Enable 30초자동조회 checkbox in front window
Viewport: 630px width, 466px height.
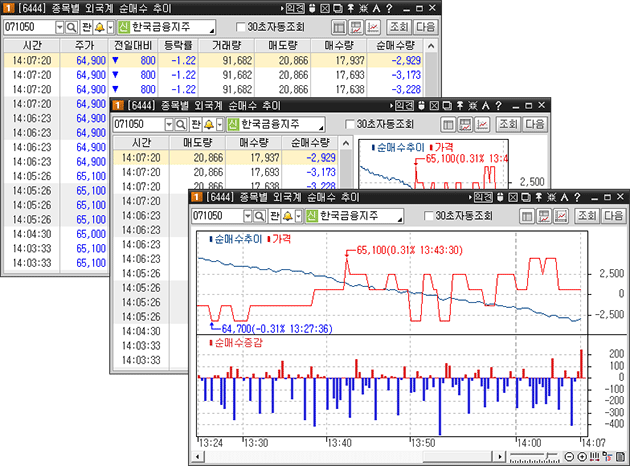tap(429, 217)
